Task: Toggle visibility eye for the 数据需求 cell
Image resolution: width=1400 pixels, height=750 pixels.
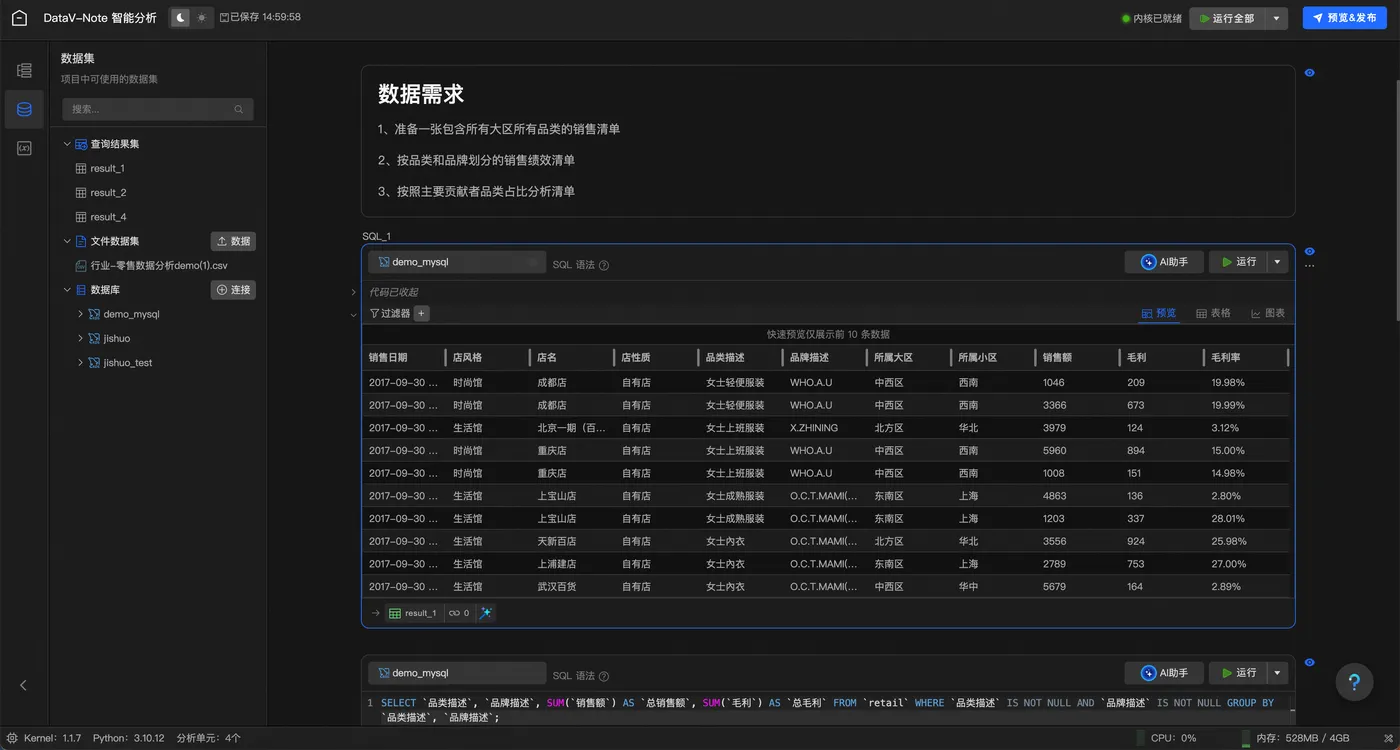Action: pos(1310,73)
